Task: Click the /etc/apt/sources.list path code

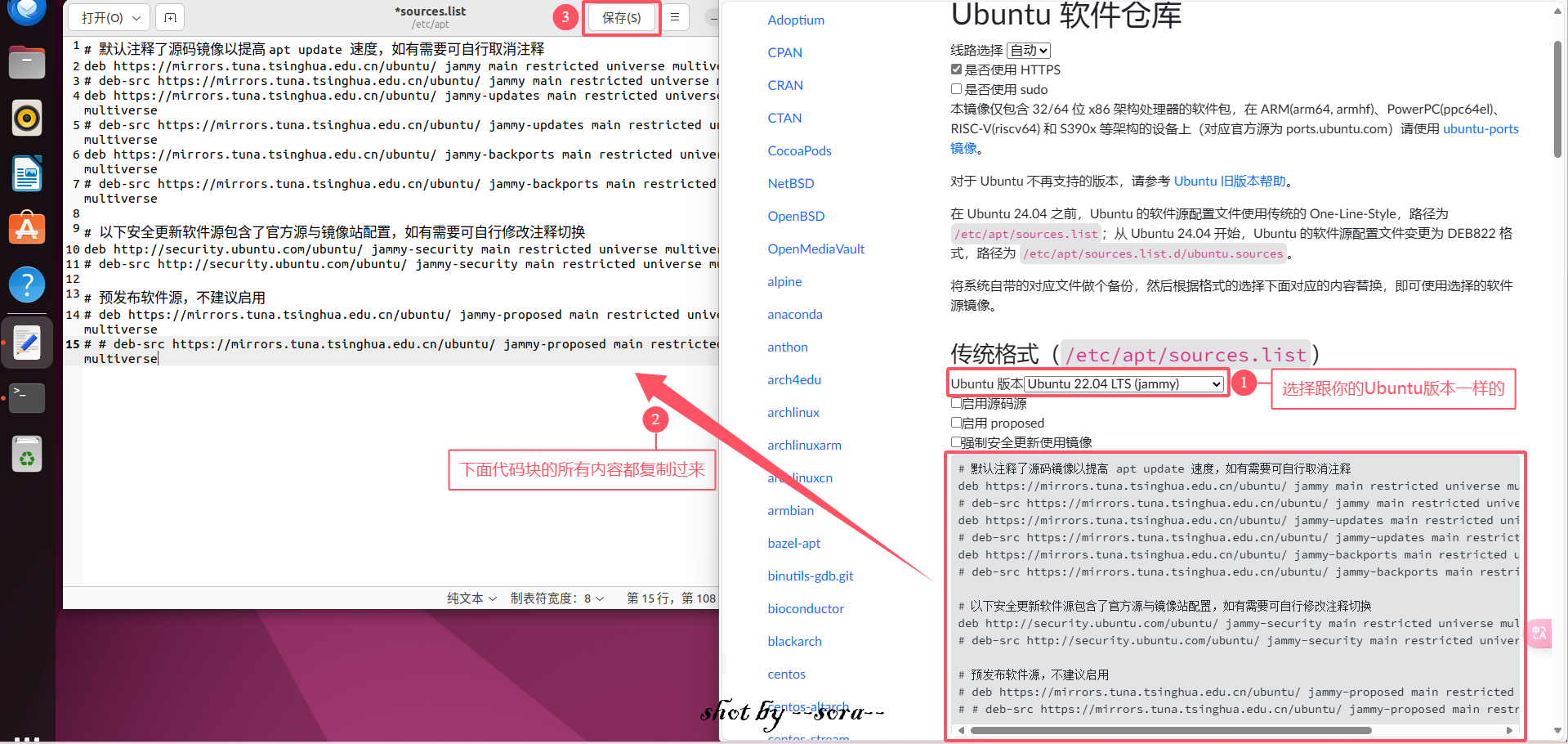Action: pyautogui.click(x=1027, y=234)
